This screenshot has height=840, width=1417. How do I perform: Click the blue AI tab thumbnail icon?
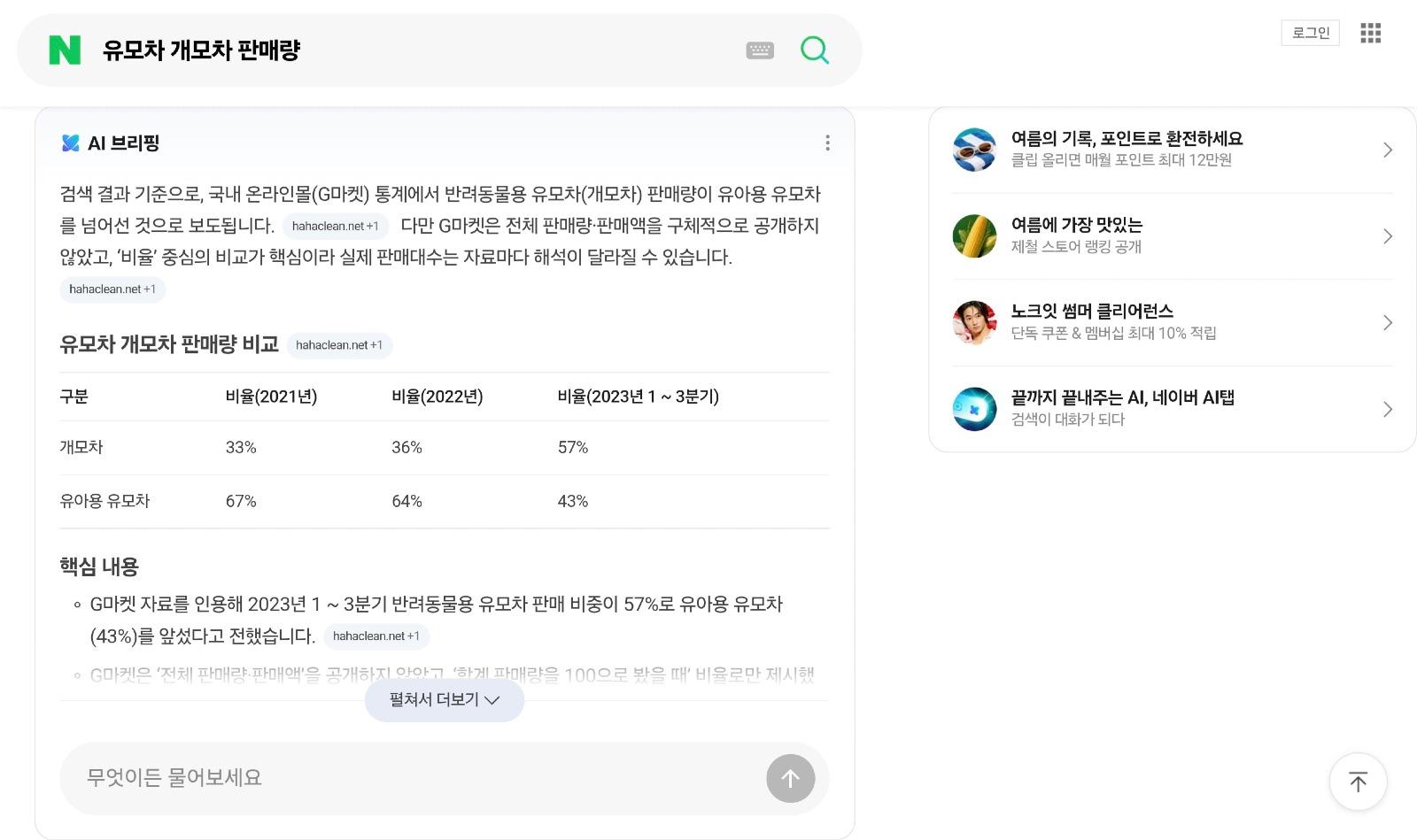pos(974,409)
